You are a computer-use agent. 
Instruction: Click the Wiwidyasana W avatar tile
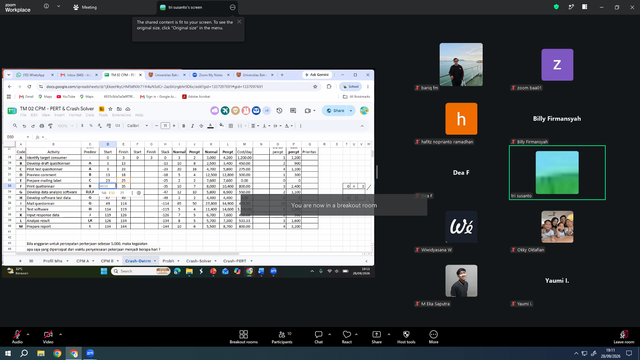(461, 227)
